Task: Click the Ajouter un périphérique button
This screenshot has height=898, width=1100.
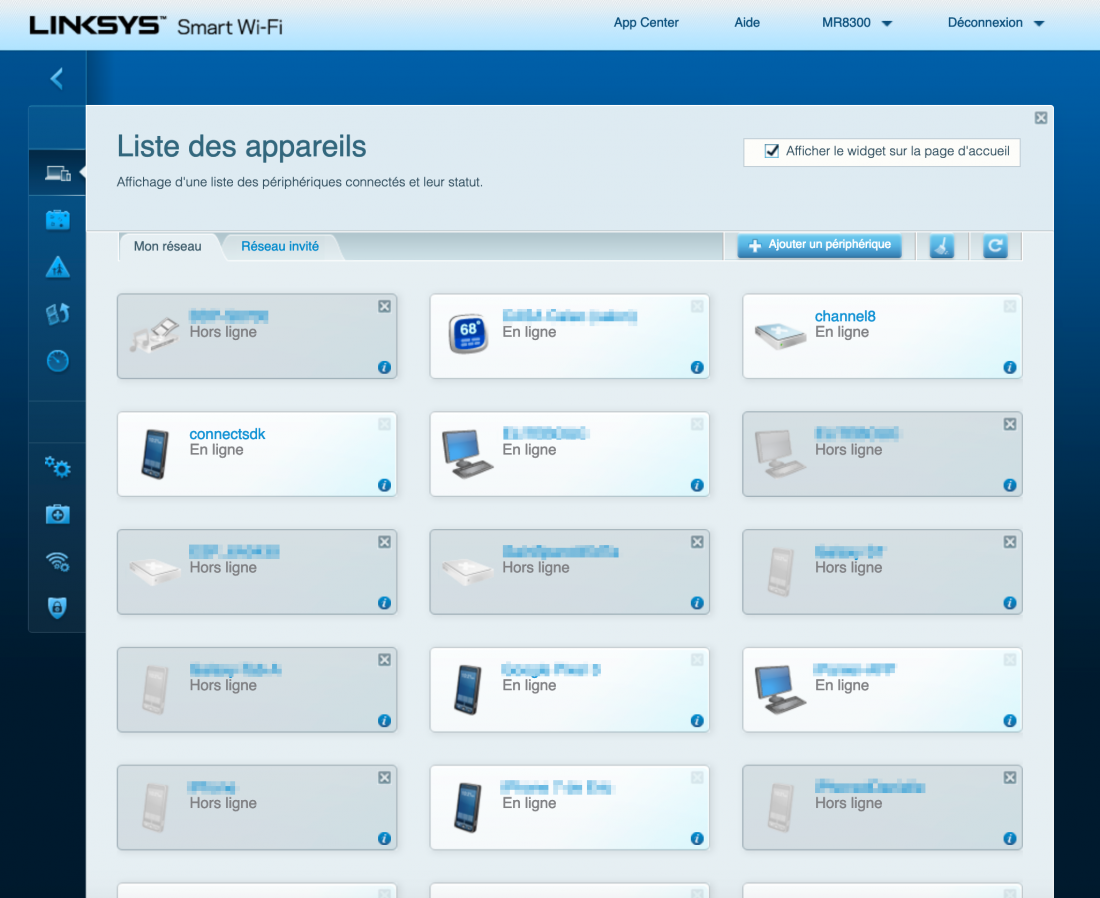Action: click(x=819, y=245)
